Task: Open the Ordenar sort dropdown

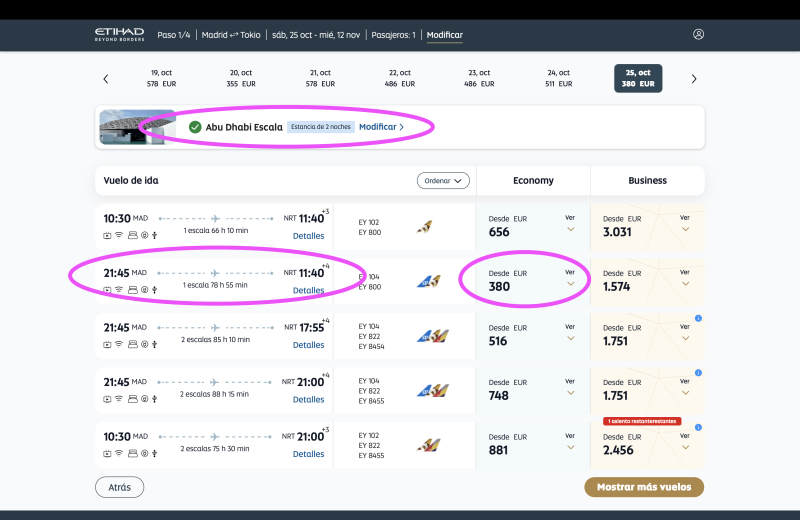Action: pos(443,181)
